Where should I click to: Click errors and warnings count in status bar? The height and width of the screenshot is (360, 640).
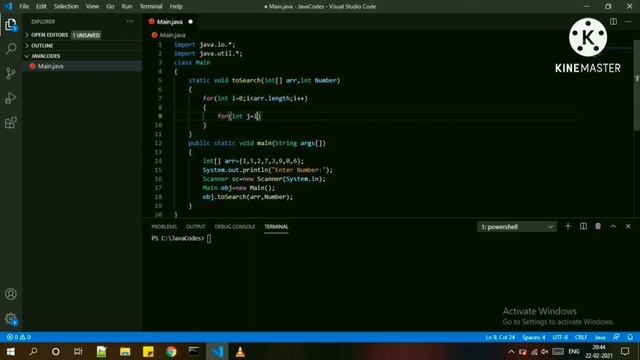19,337
